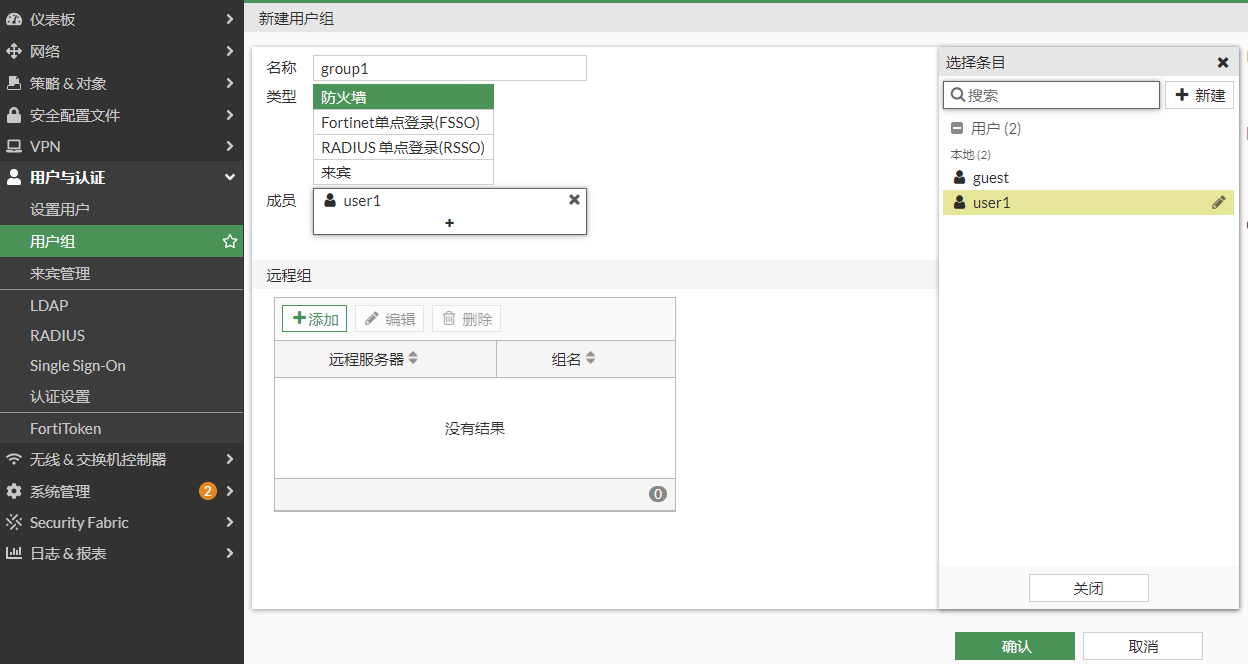Expand the 日志 & 报表 chevron
The width and height of the screenshot is (1248, 664).
(230, 553)
